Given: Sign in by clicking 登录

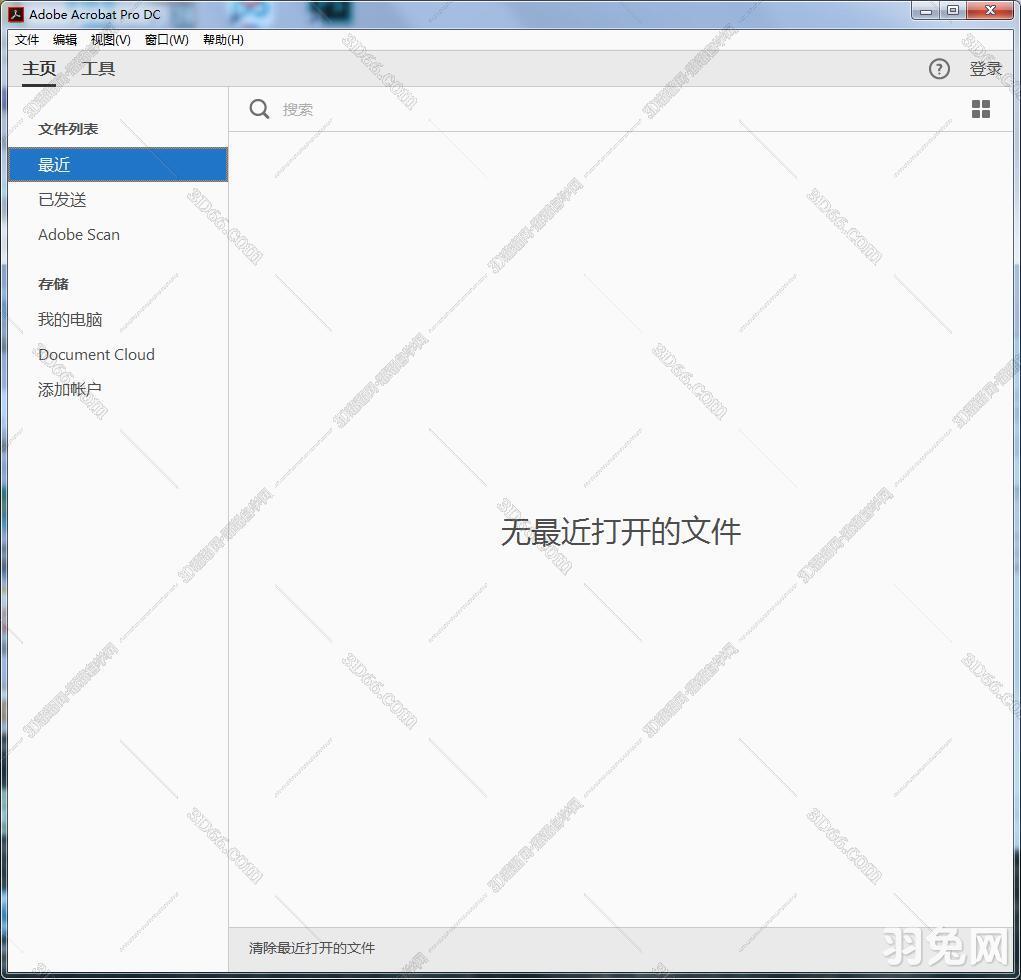Looking at the screenshot, I should coord(986,69).
